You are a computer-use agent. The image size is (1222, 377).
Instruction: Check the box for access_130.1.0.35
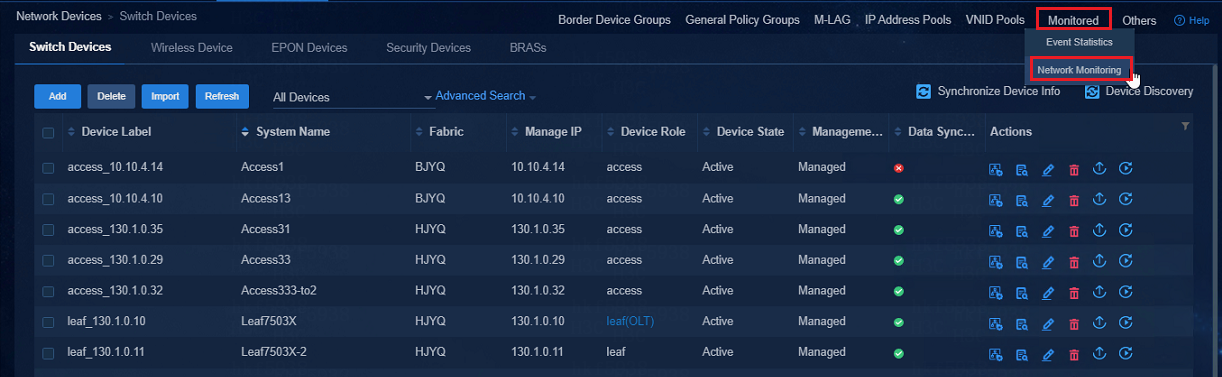48,230
